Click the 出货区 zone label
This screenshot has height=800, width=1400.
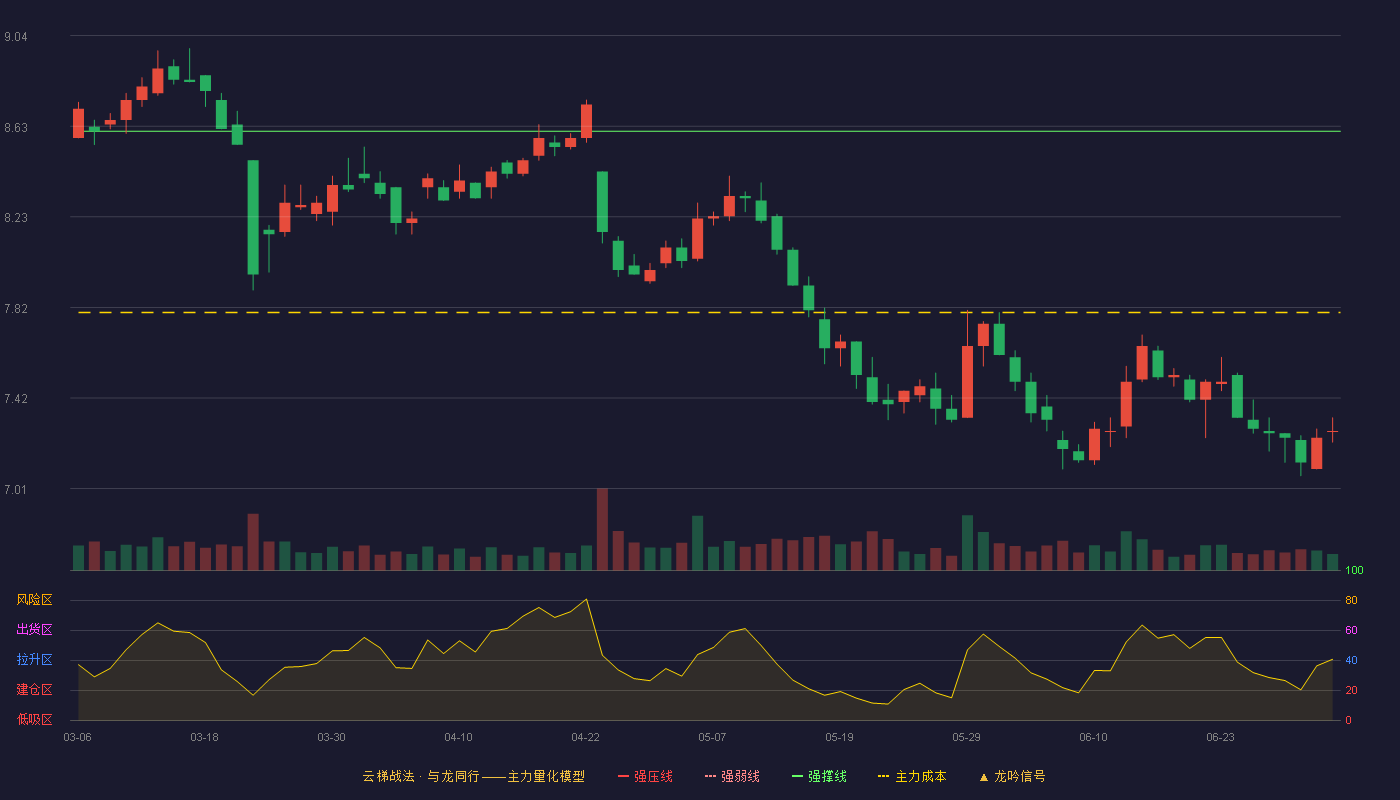tap(34, 630)
